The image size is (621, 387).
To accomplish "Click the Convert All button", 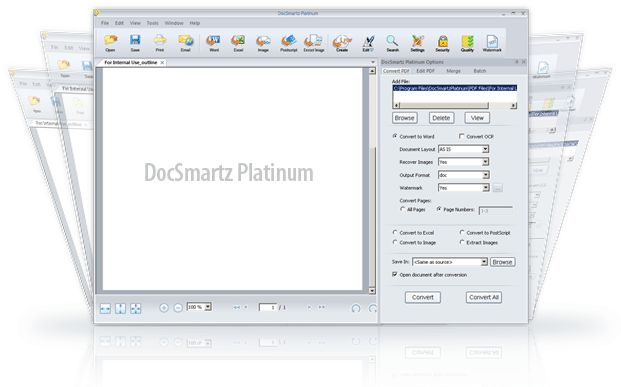I will pyautogui.click(x=484, y=297).
